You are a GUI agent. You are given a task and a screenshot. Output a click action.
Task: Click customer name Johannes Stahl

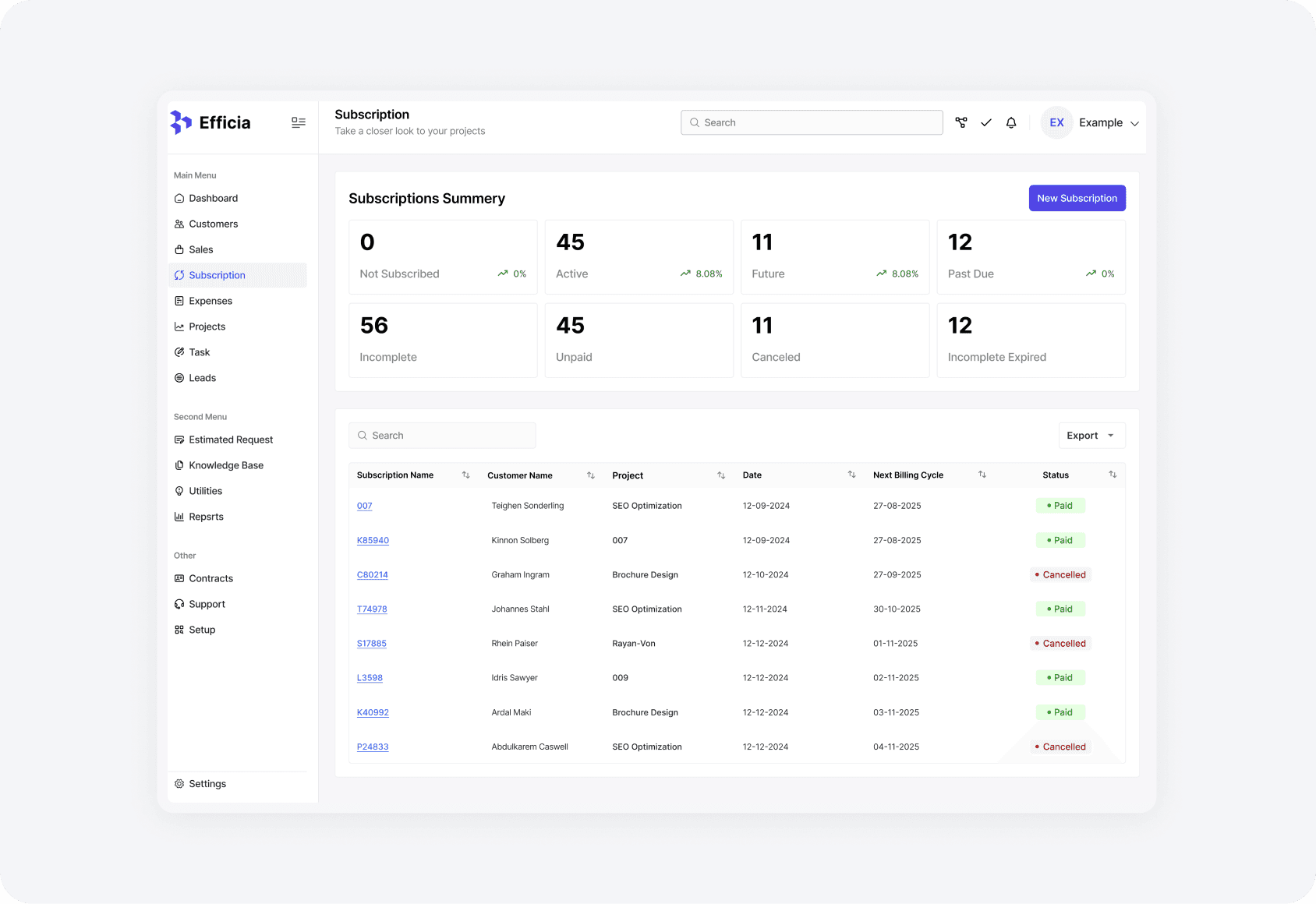tap(521, 609)
